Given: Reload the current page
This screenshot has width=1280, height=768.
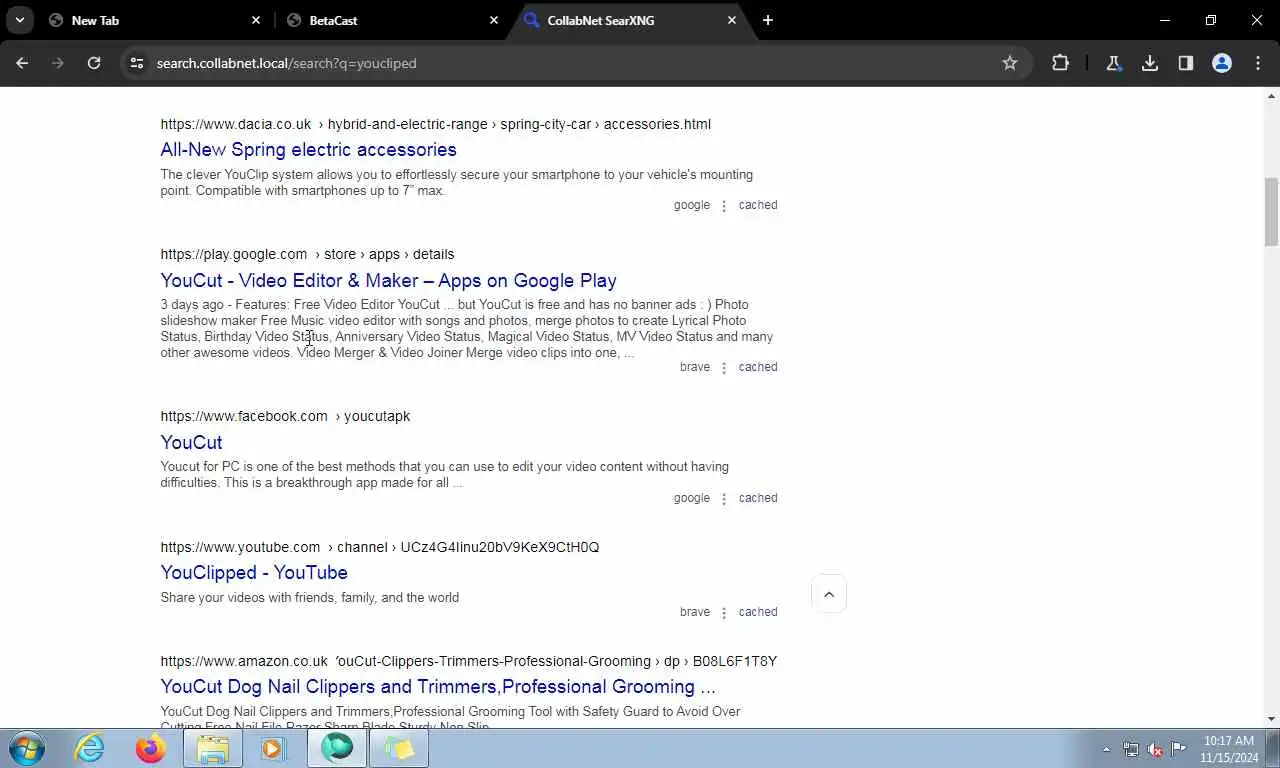Looking at the screenshot, I should point(94,63).
